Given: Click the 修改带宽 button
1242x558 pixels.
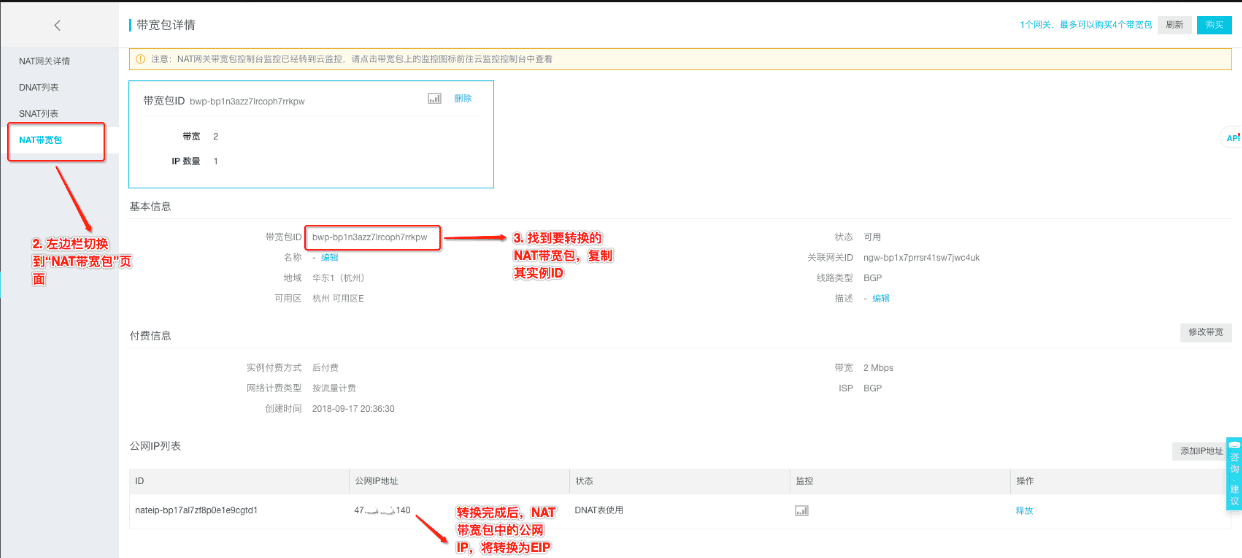Looking at the screenshot, I should tap(1206, 332).
